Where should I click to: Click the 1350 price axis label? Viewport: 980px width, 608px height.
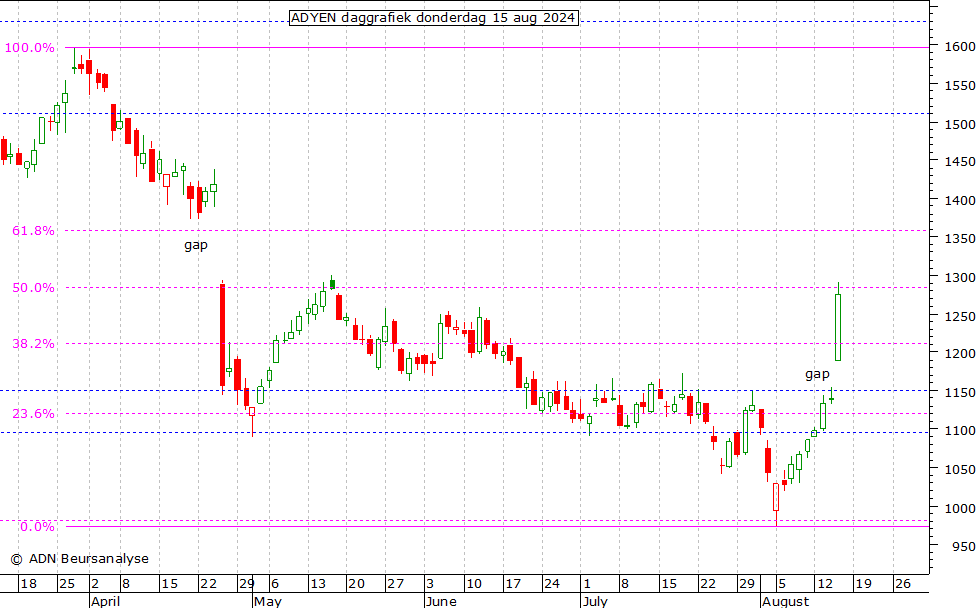(960, 239)
